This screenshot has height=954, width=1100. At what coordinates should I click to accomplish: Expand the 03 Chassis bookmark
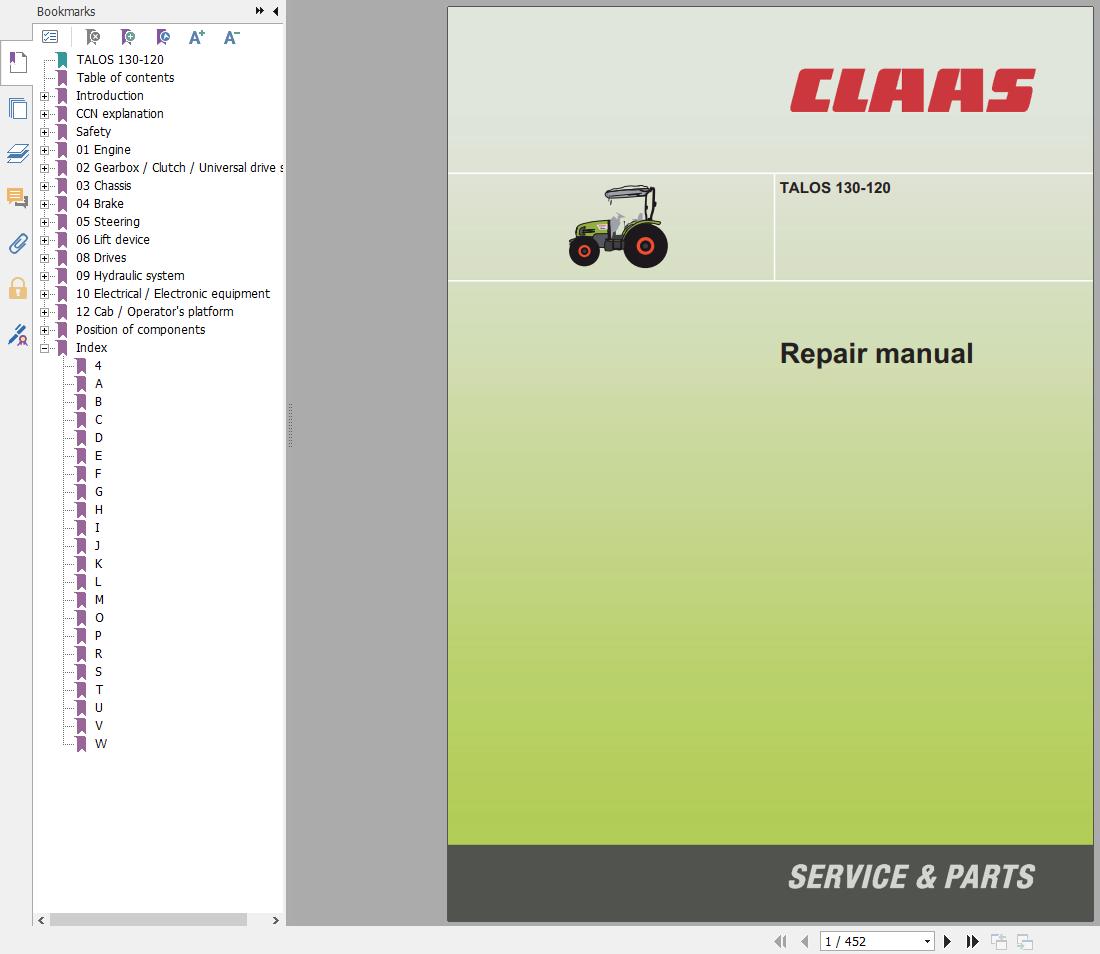(44, 186)
